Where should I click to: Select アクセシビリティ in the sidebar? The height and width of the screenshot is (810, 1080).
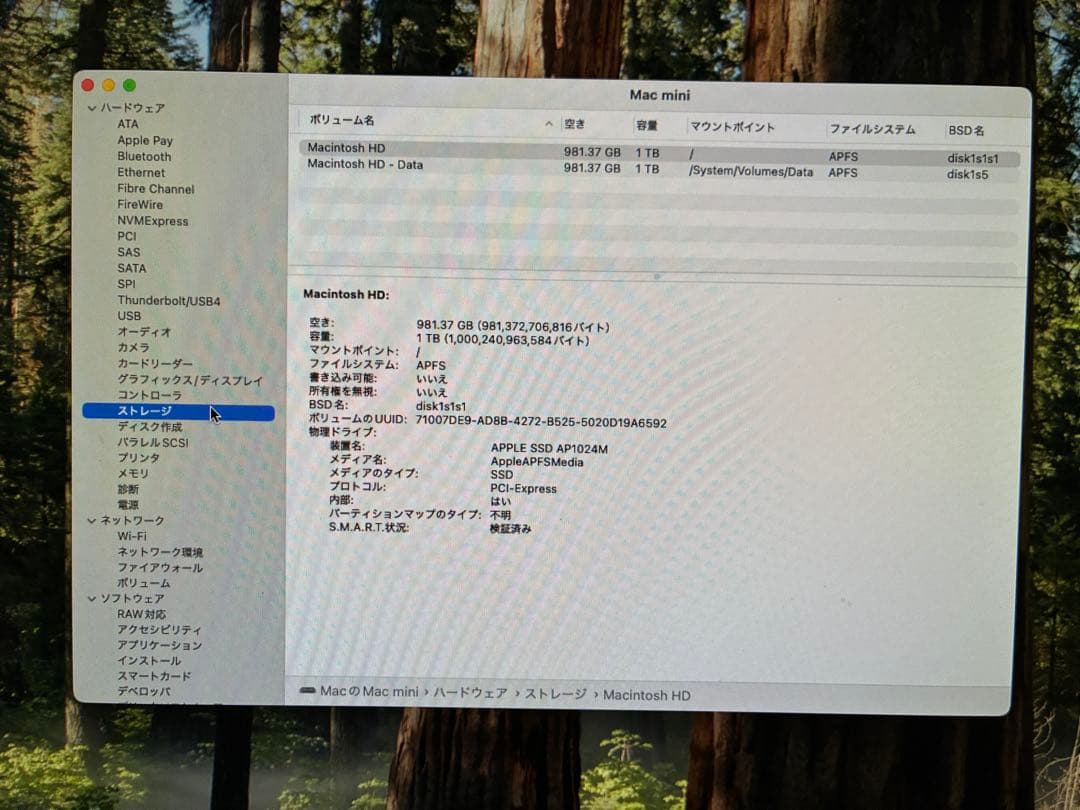[x=159, y=630]
